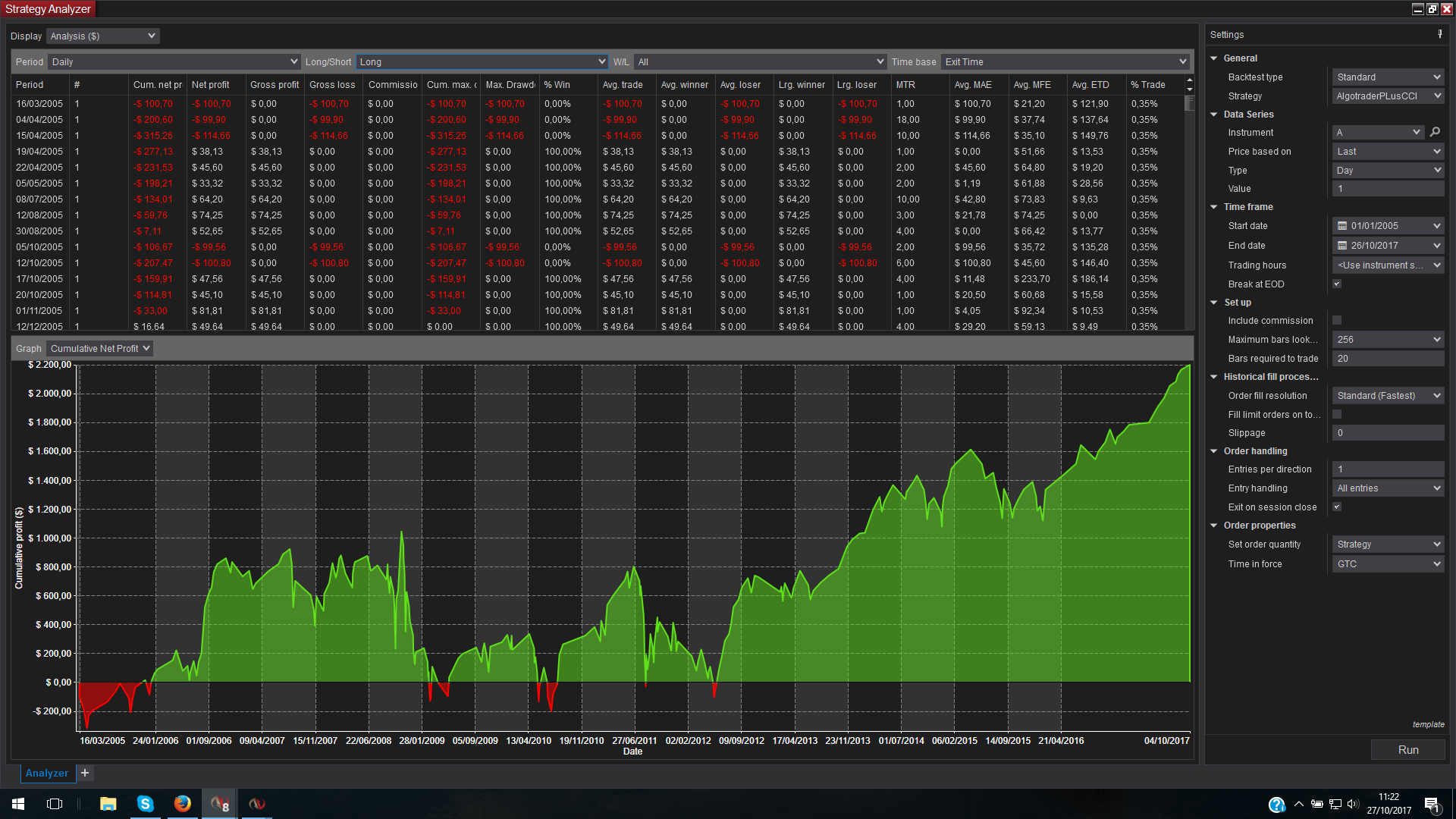The height and width of the screenshot is (819, 1456).
Task: Sort by the Net profit column header
Action: point(210,85)
